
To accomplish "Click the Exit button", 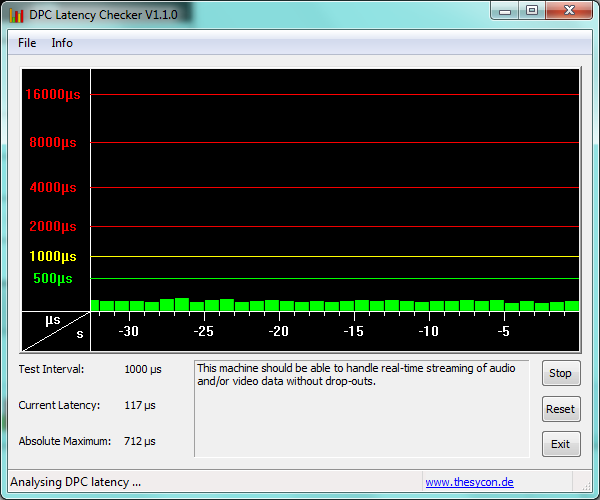I will point(561,444).
